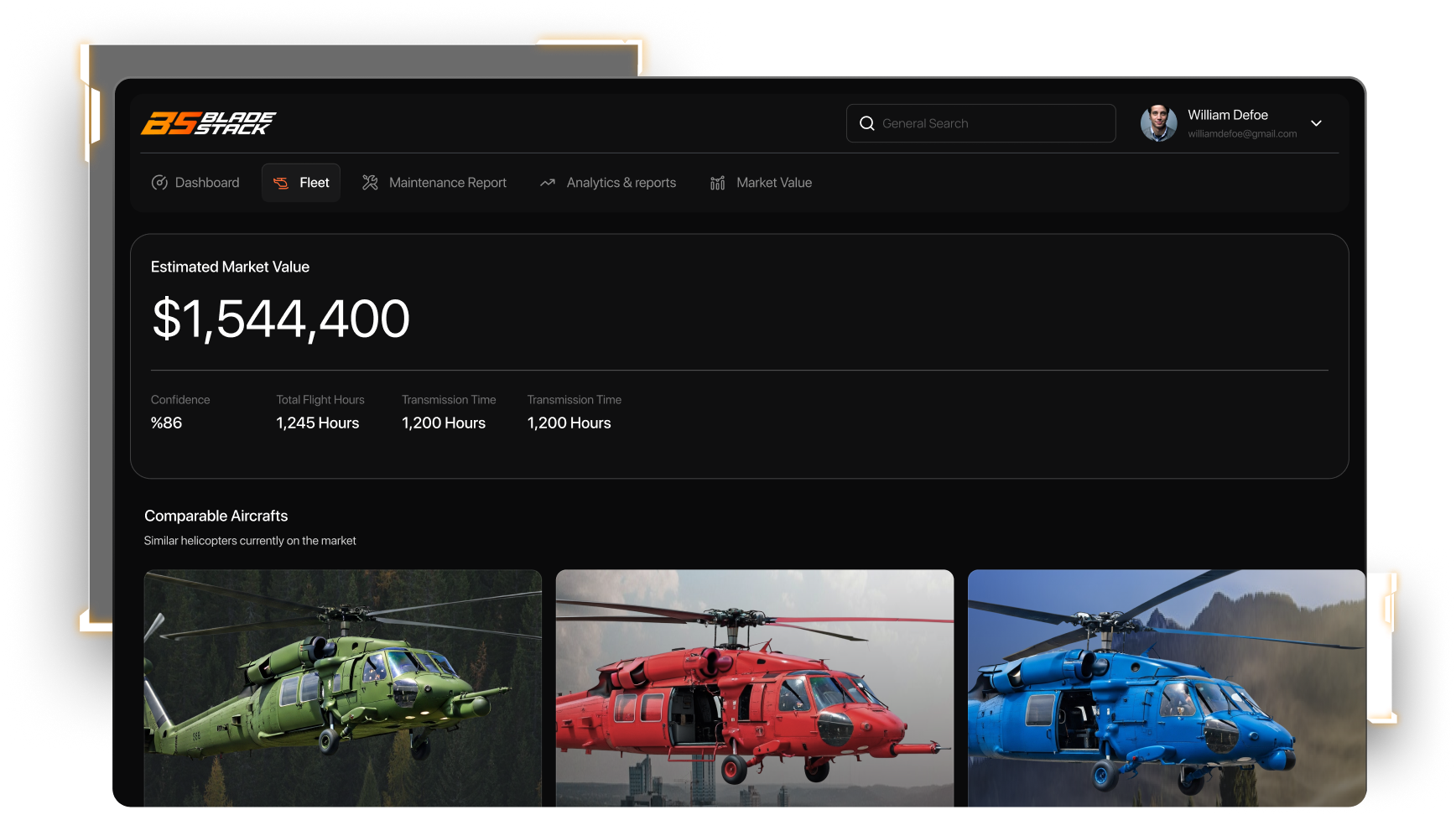The image size is (1456, 815).
Task: Expand the user account dropdown chevron
Action: click(x=1316, y=123)
